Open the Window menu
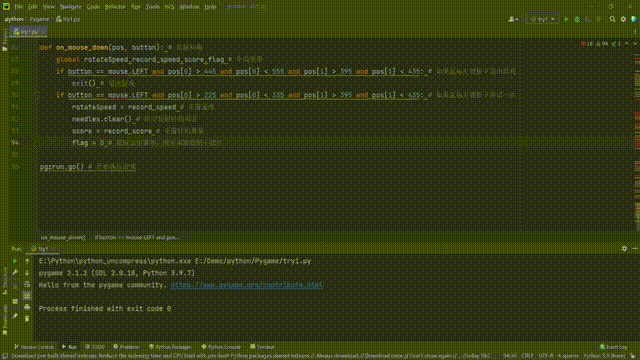Viewport: 640px width, 360px height. [x=189, y=7]
